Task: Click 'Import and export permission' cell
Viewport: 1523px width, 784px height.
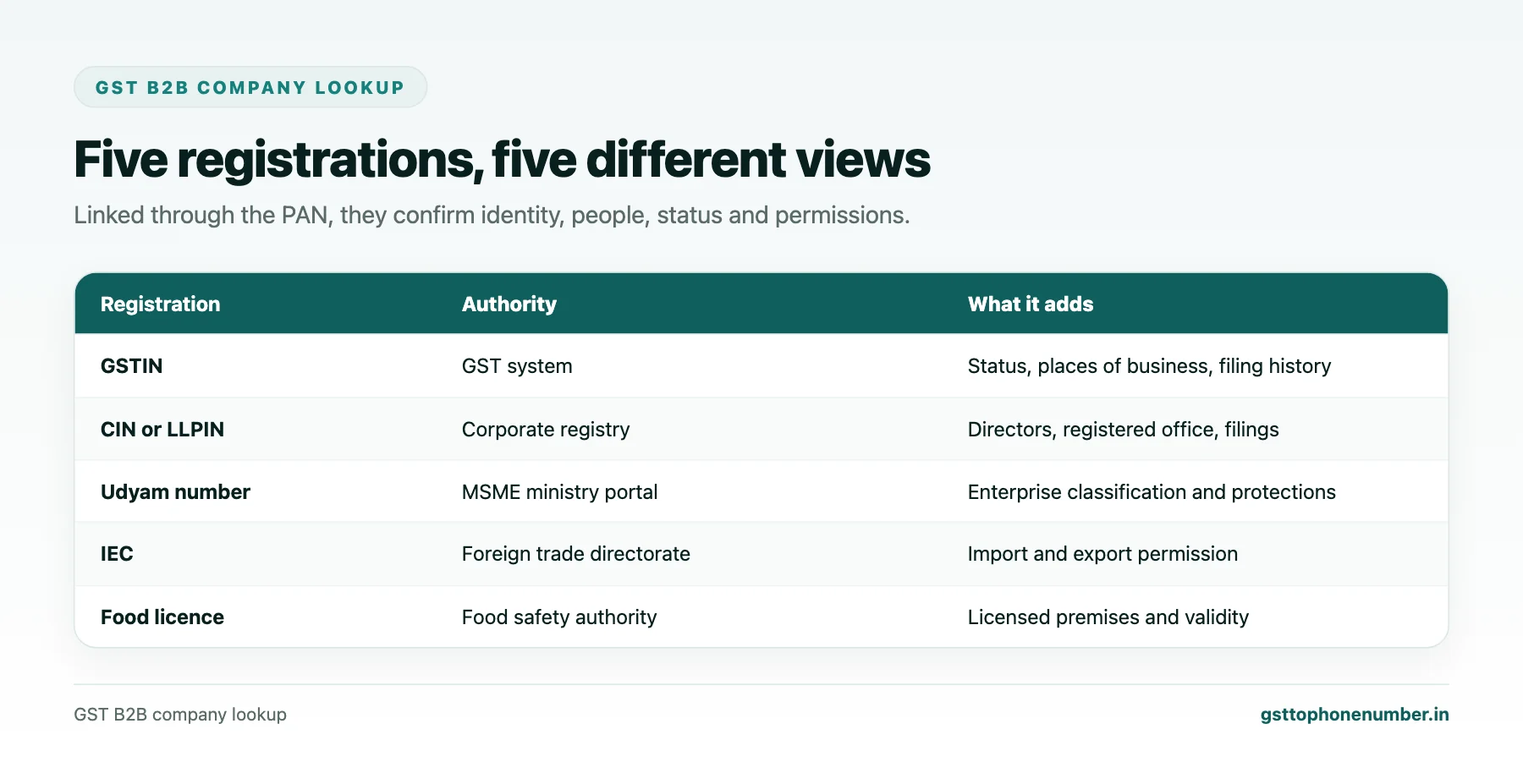Action: click(x=1102, y=554)
